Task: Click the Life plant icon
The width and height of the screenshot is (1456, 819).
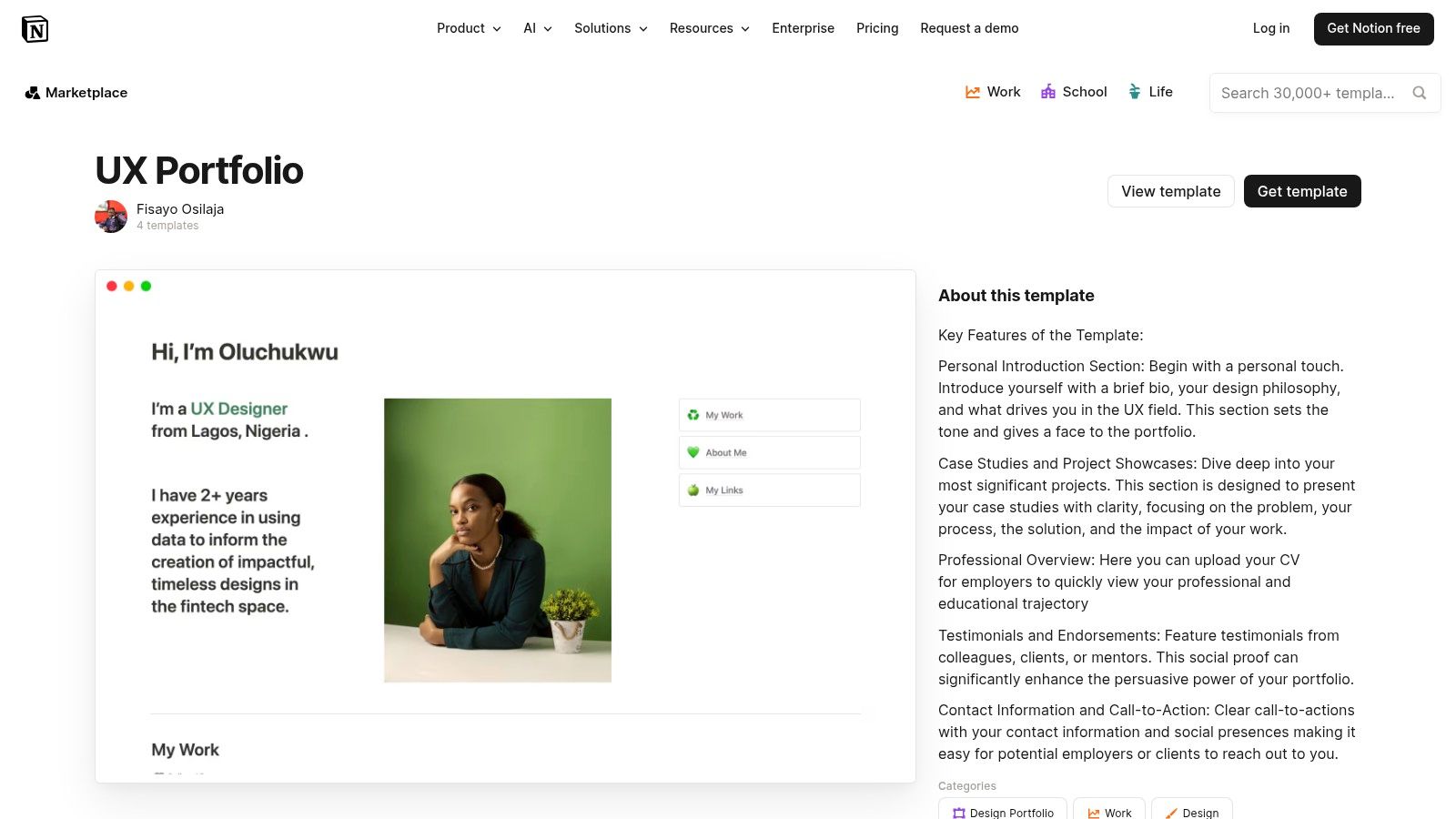Action: [x=1135, y=91]
